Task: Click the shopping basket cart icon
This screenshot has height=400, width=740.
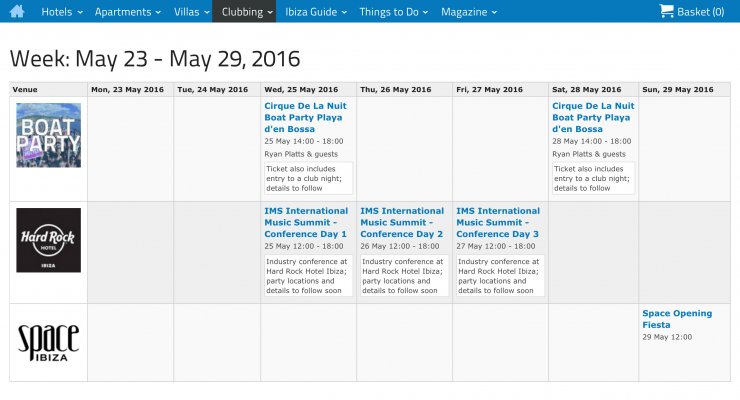Action: pos(666,11)
